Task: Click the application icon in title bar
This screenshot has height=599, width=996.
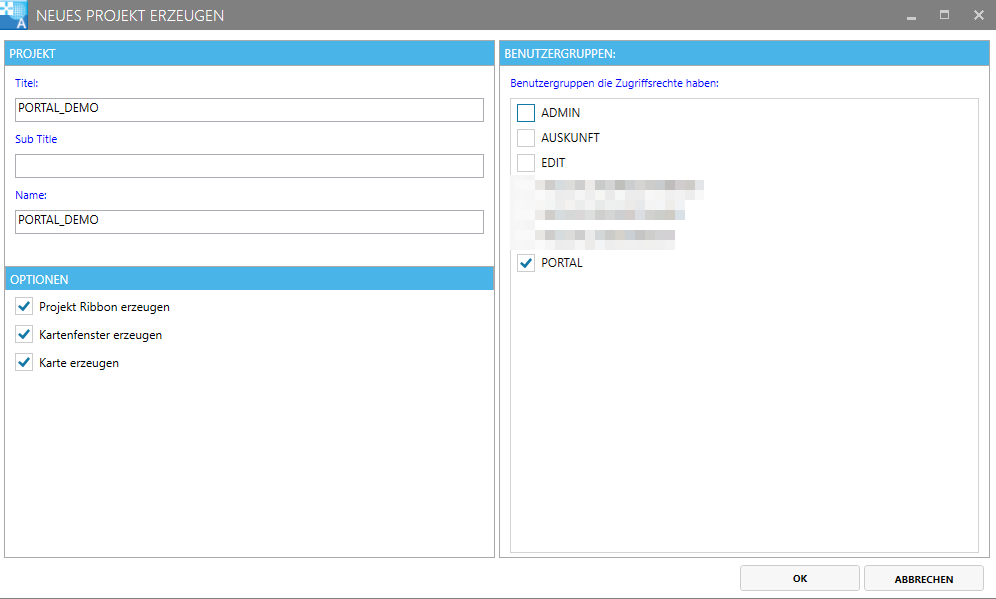Action: 13,15
